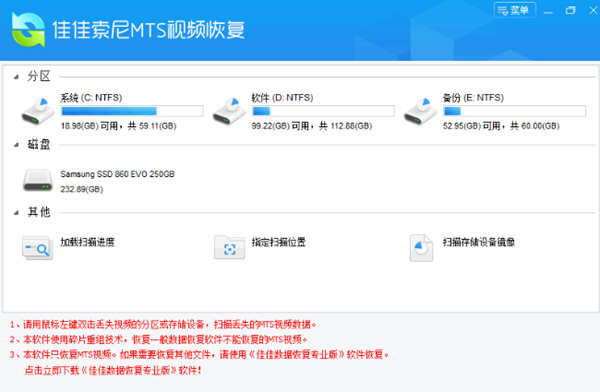The image size is (600, 392).
Task: Collapse the 分区 section
Action: click(16, 77)
